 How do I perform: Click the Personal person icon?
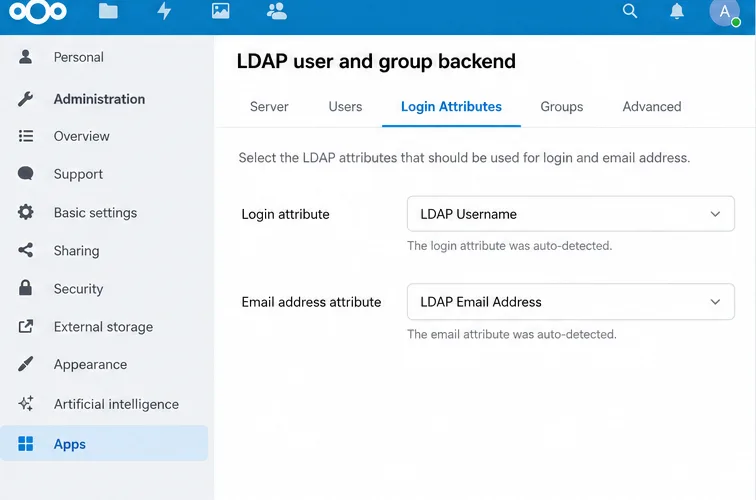[x=26, y=56]
